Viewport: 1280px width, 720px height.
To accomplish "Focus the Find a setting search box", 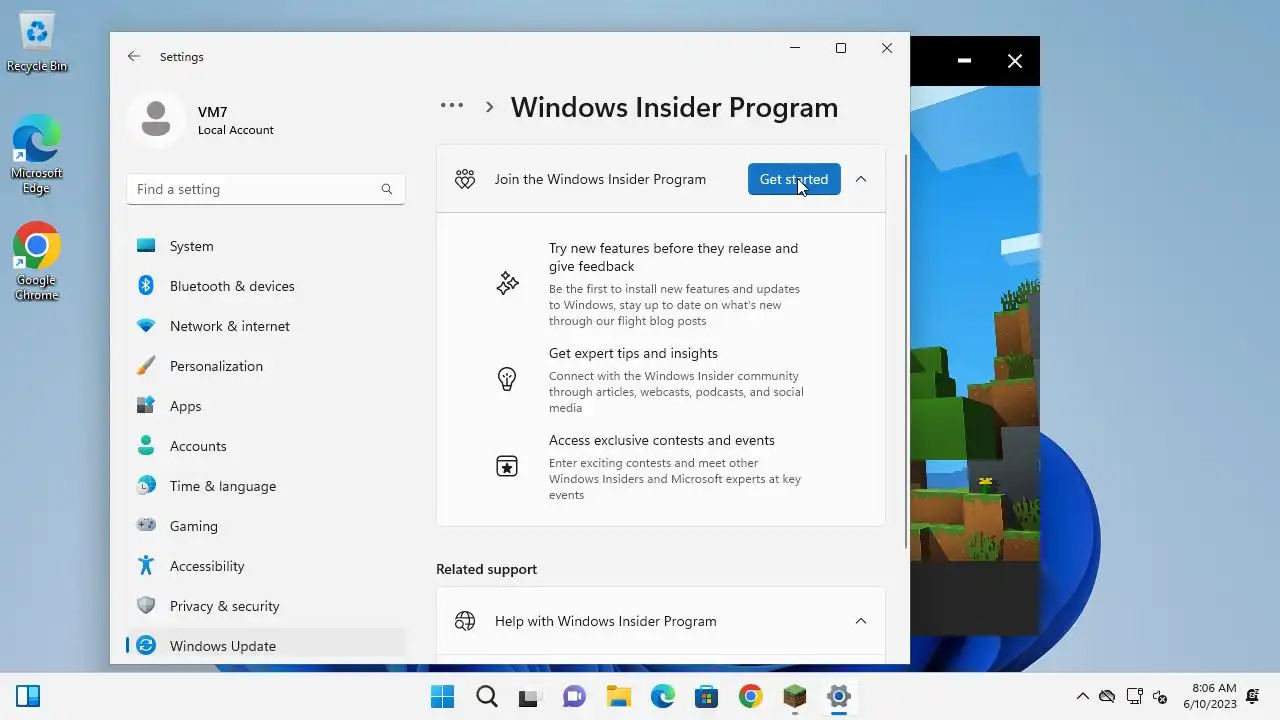I will [x=266, y=189].
